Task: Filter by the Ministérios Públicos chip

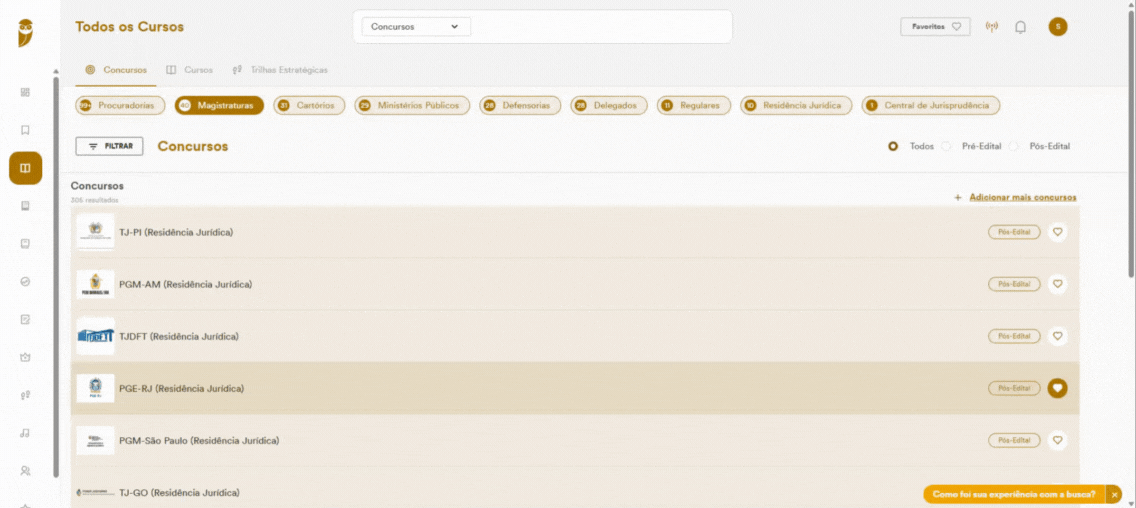Action: (x=412, y=106)
